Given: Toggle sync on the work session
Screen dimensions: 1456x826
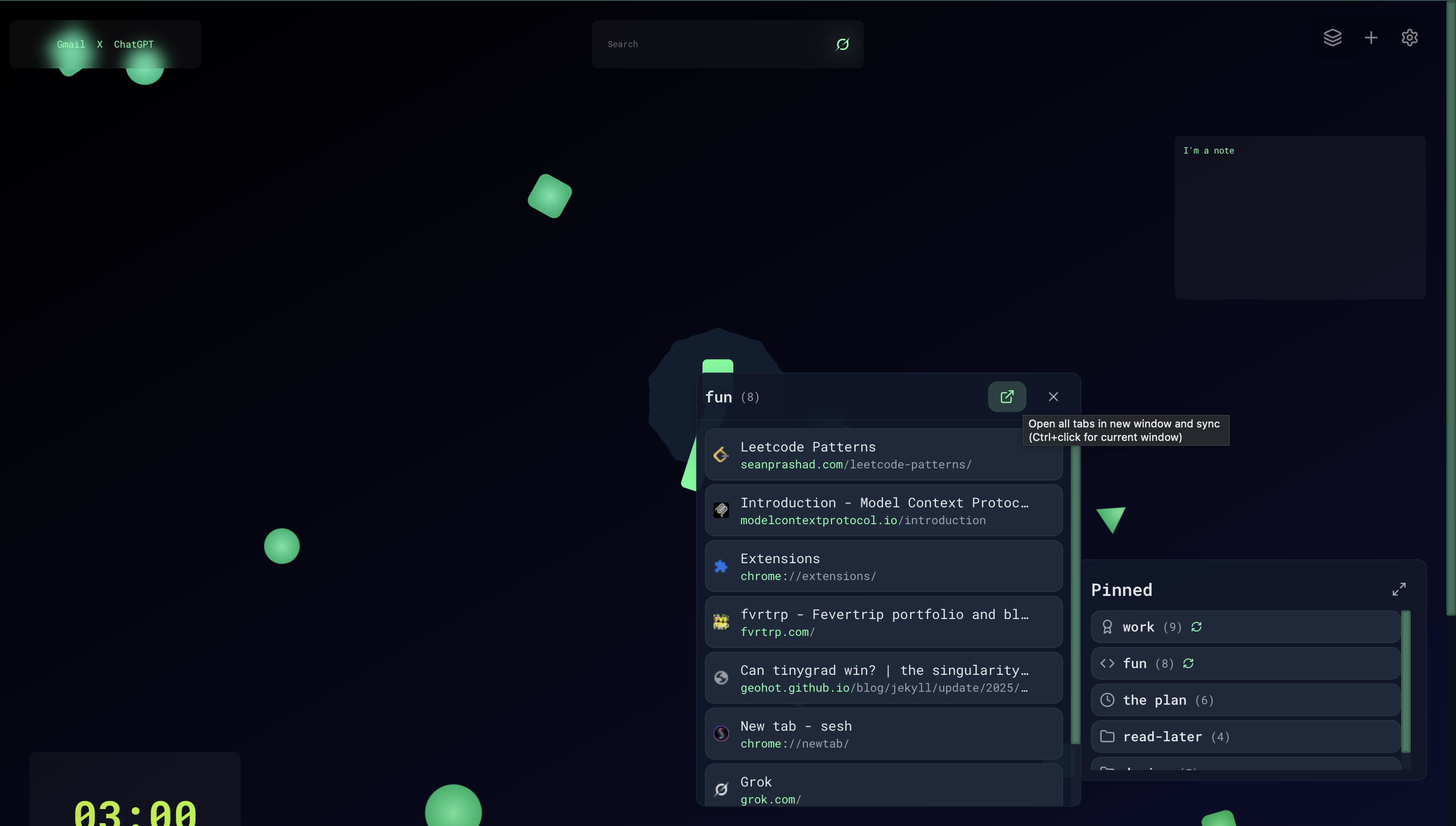Looking at the screenshot, I should point(1196,627).
